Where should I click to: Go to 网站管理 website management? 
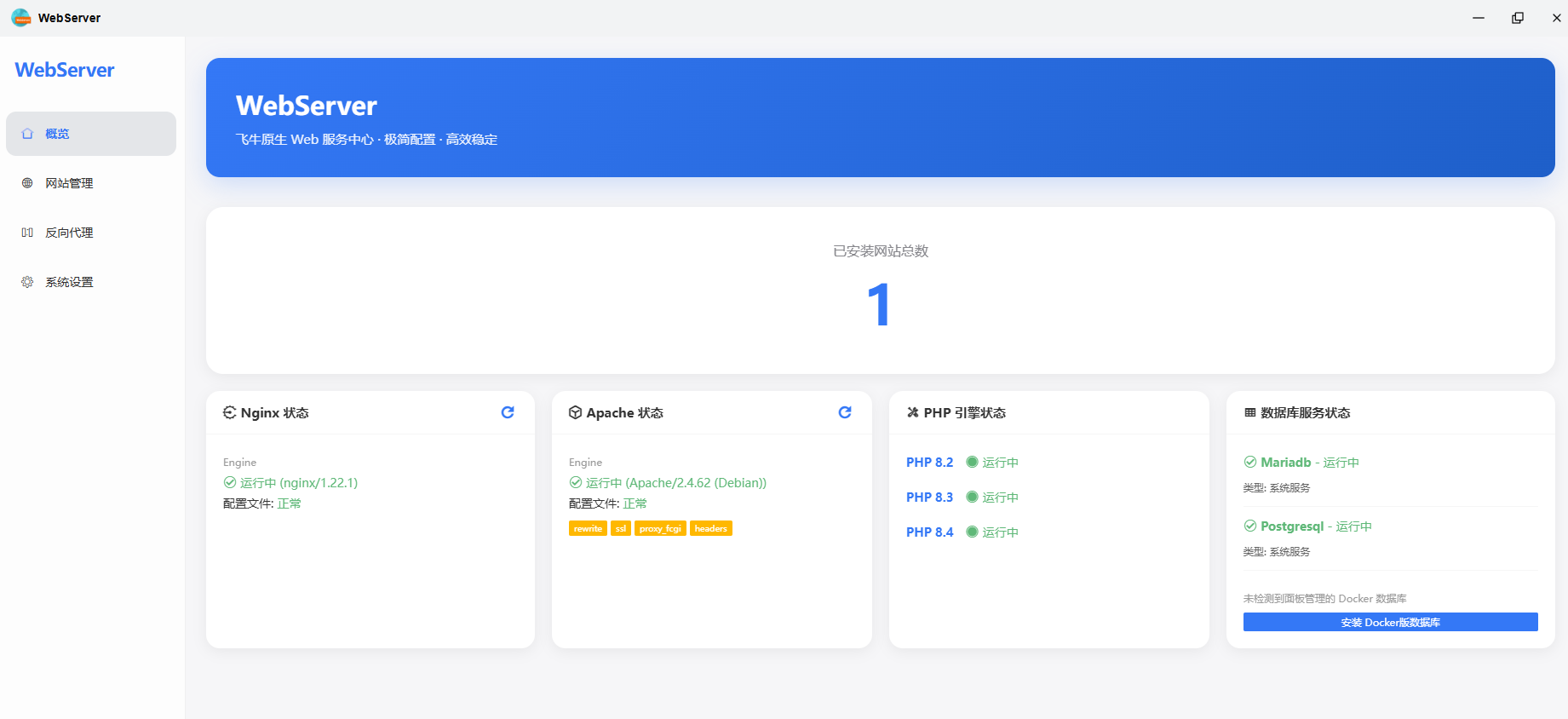(x=91, y=183)
